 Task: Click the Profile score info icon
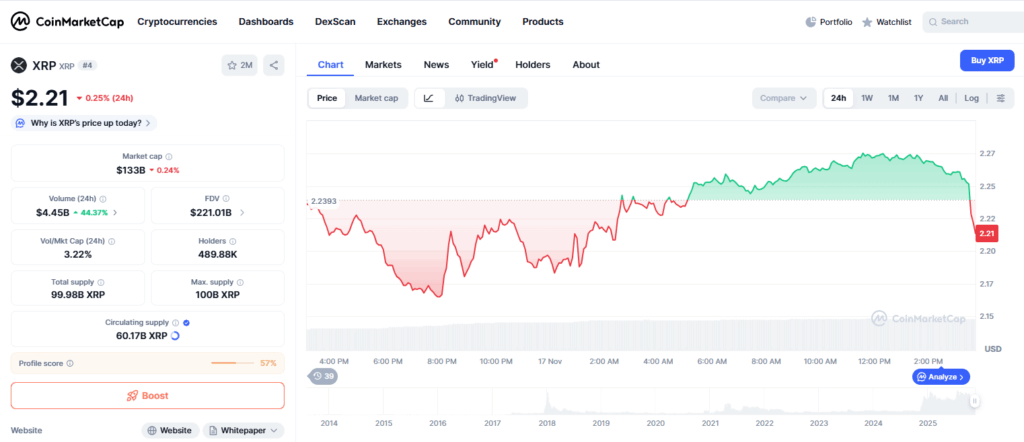click(x=70, y=363)
